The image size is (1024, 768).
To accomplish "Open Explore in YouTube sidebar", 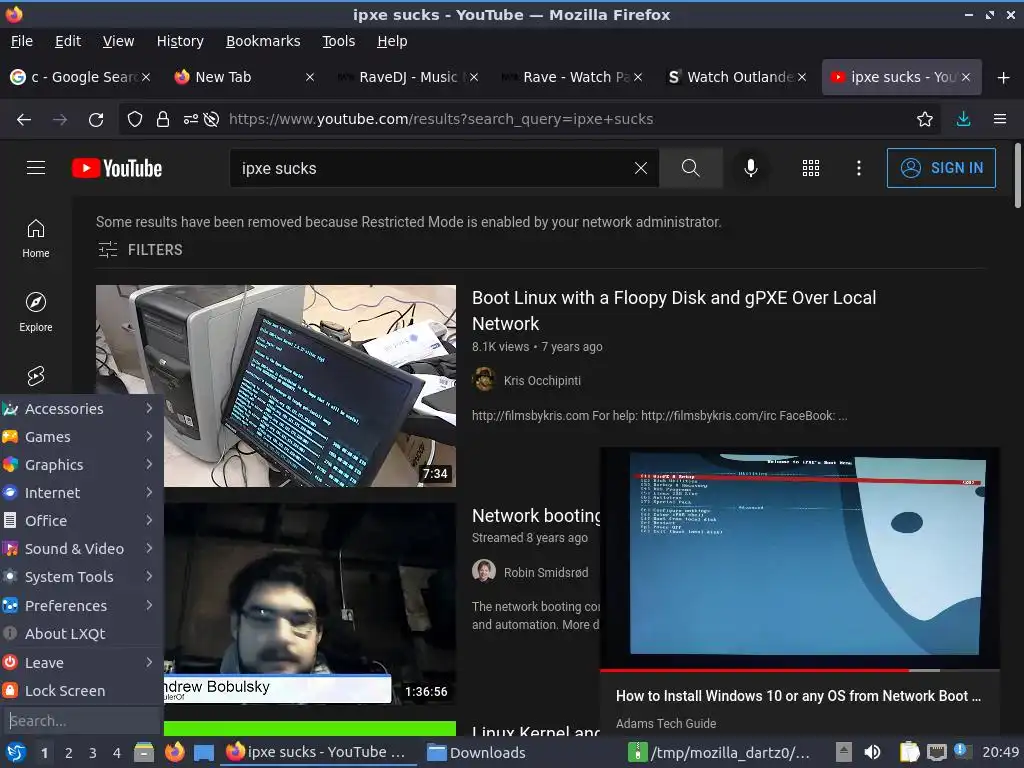I will [36, 312].
